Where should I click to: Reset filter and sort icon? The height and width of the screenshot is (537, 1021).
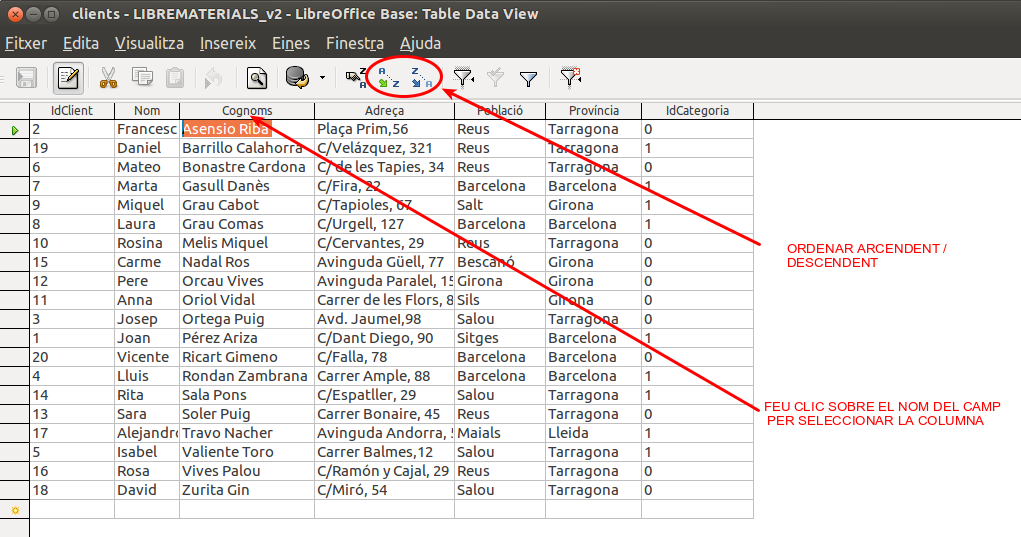[x=570, y=77]
